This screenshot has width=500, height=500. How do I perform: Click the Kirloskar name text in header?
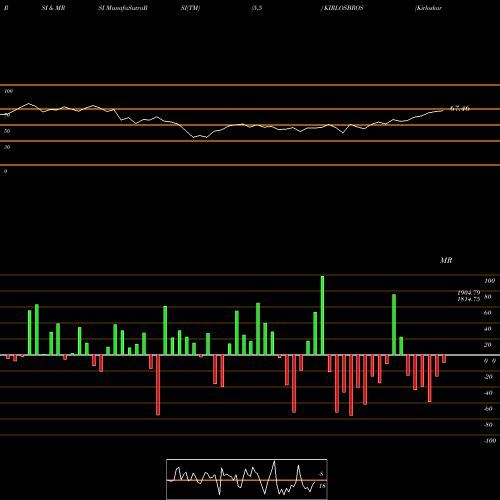tap(428, 8)
